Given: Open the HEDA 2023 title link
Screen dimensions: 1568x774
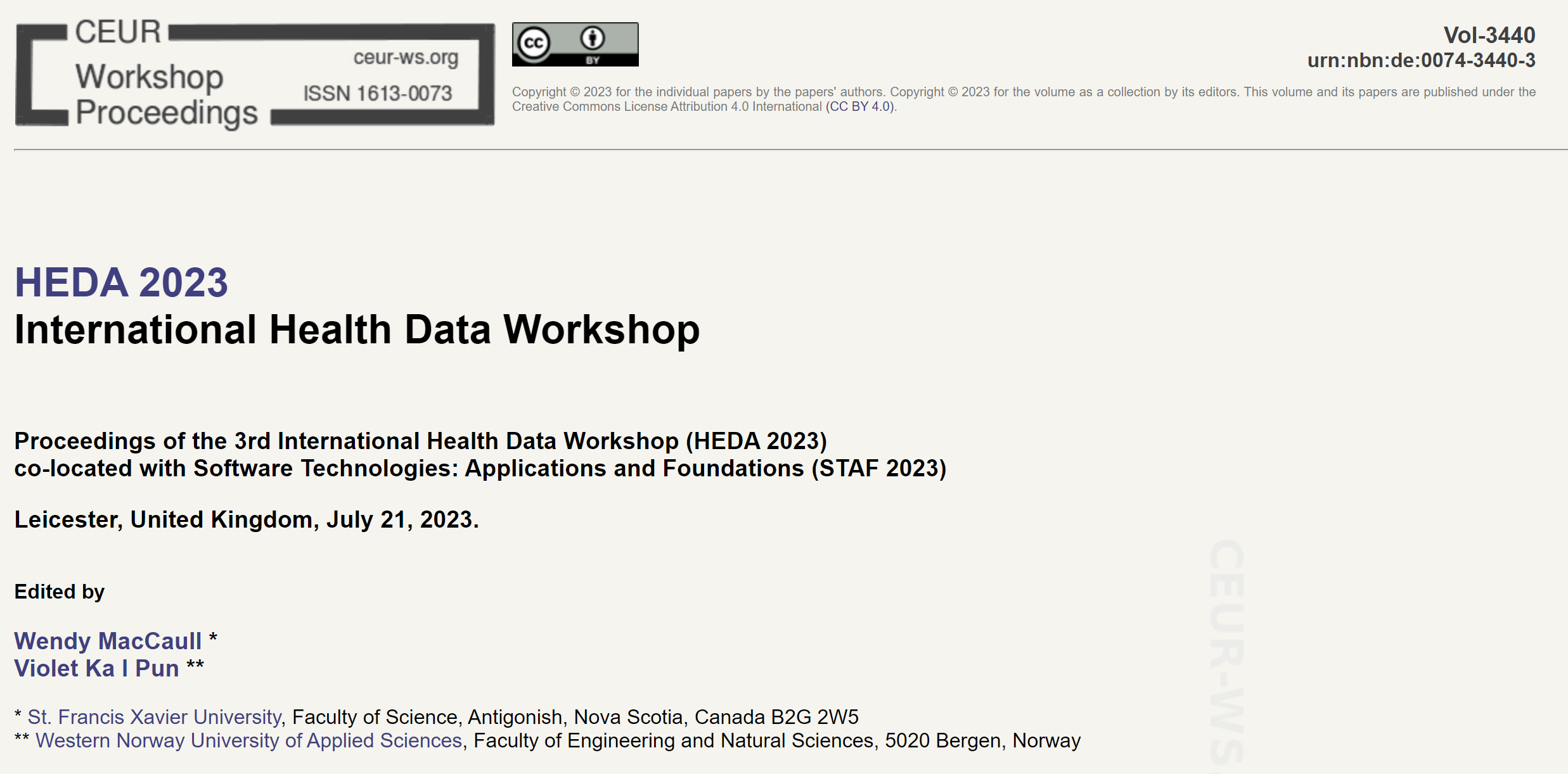Looking at the screenshot, I should point(121,282).
